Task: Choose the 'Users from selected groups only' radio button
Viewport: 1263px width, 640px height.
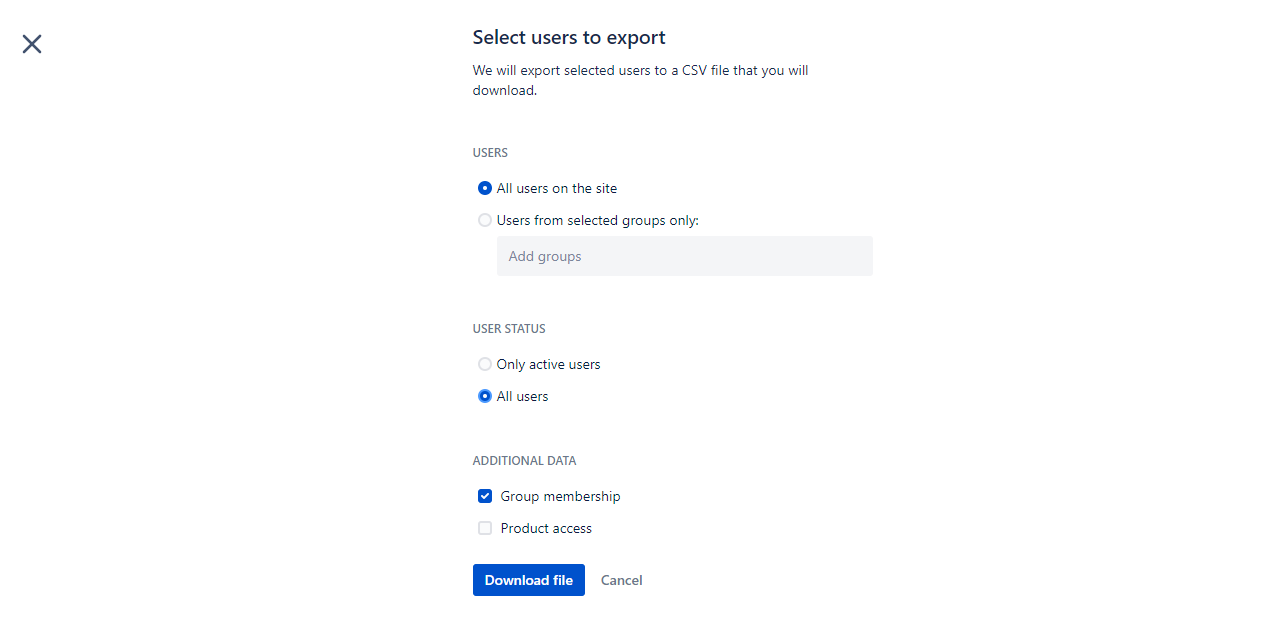Action: 485,220
